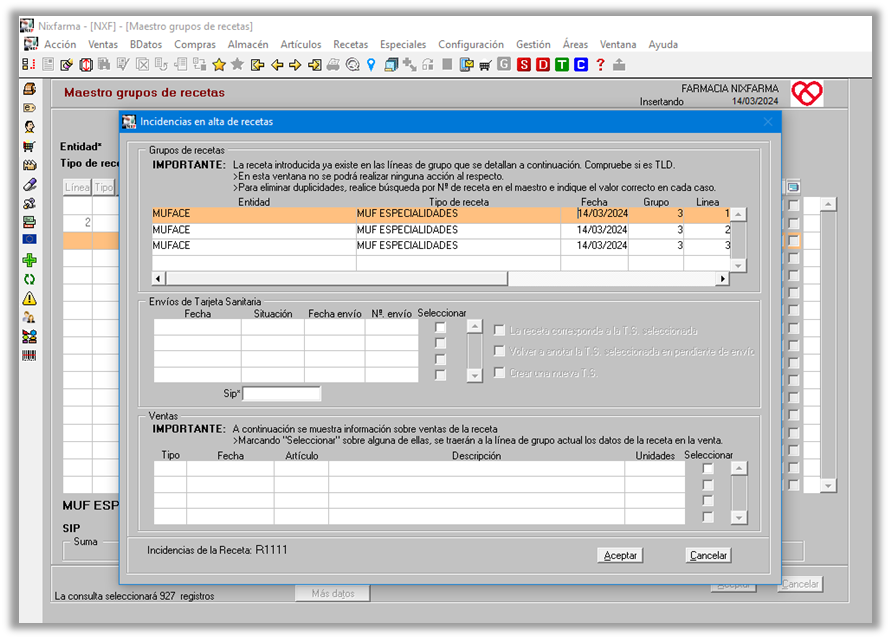The width and height of the screenshot is (890, 639).
Task: Open help via red question mark icon
Action: coord(600,65)
